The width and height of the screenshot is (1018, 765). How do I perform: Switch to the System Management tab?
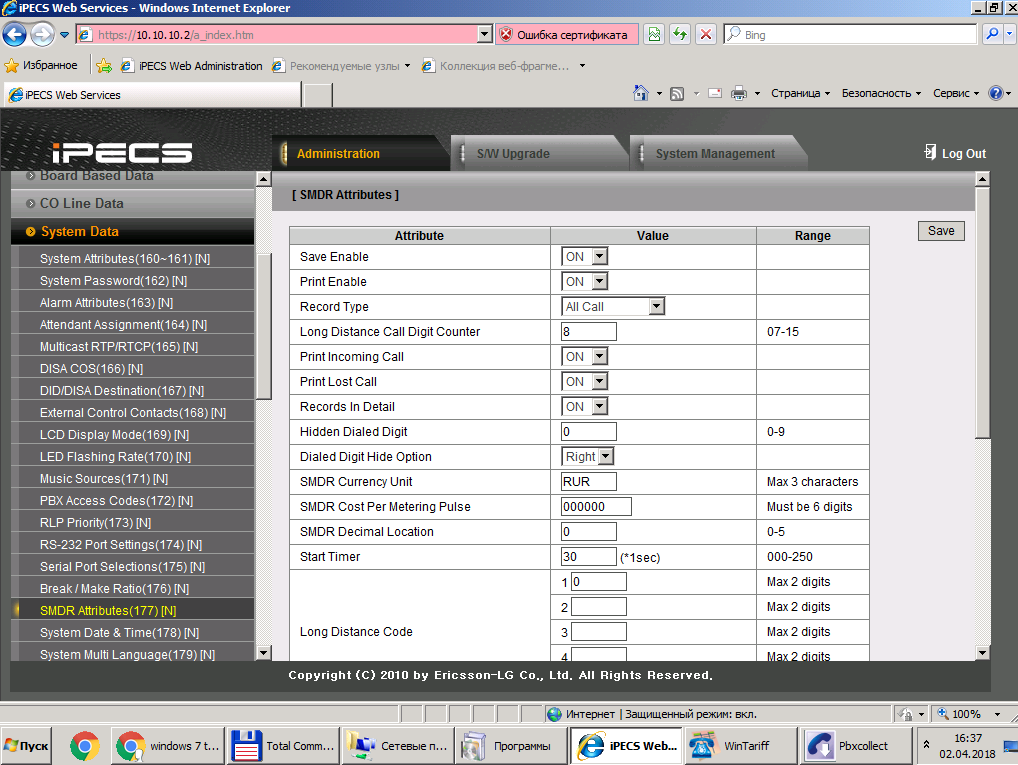[x=714, y=154]
